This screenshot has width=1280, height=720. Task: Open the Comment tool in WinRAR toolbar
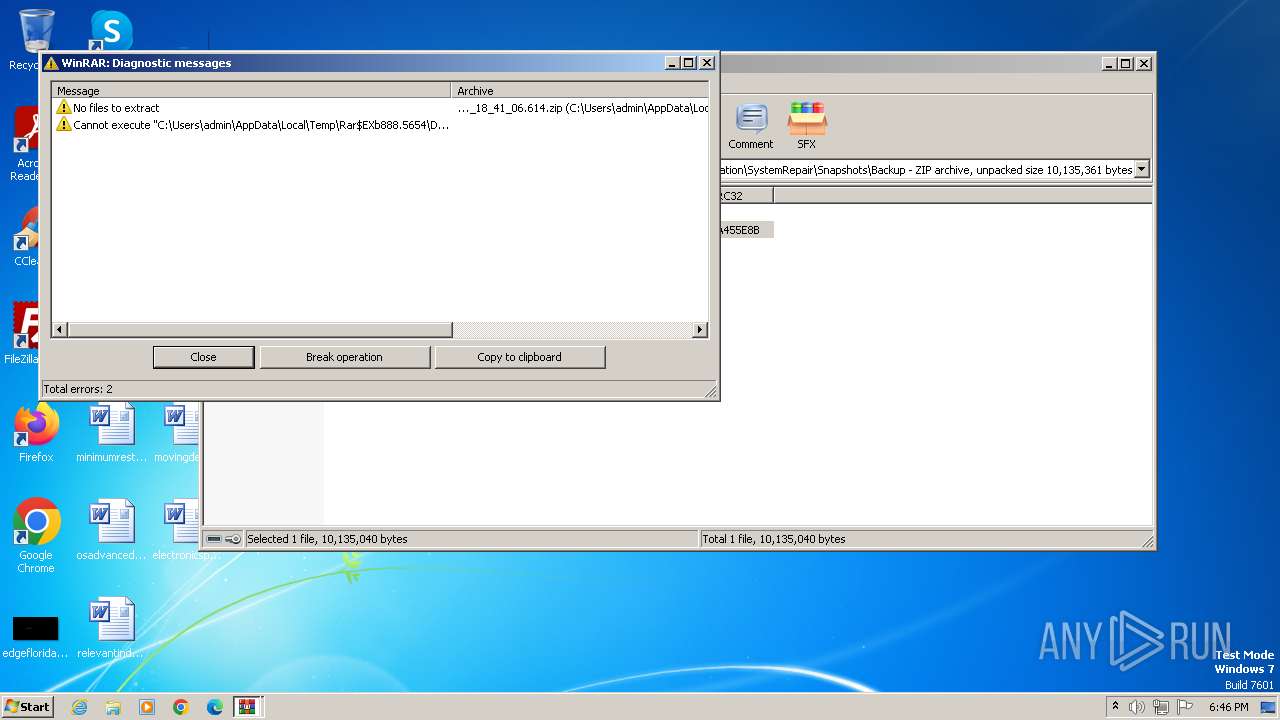(750, 126)
